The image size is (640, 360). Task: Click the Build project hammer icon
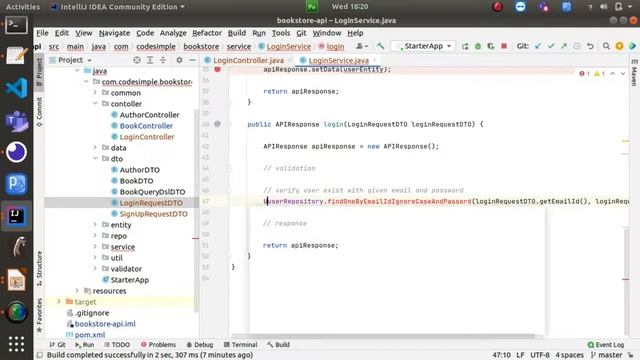(x=380, y=46)
